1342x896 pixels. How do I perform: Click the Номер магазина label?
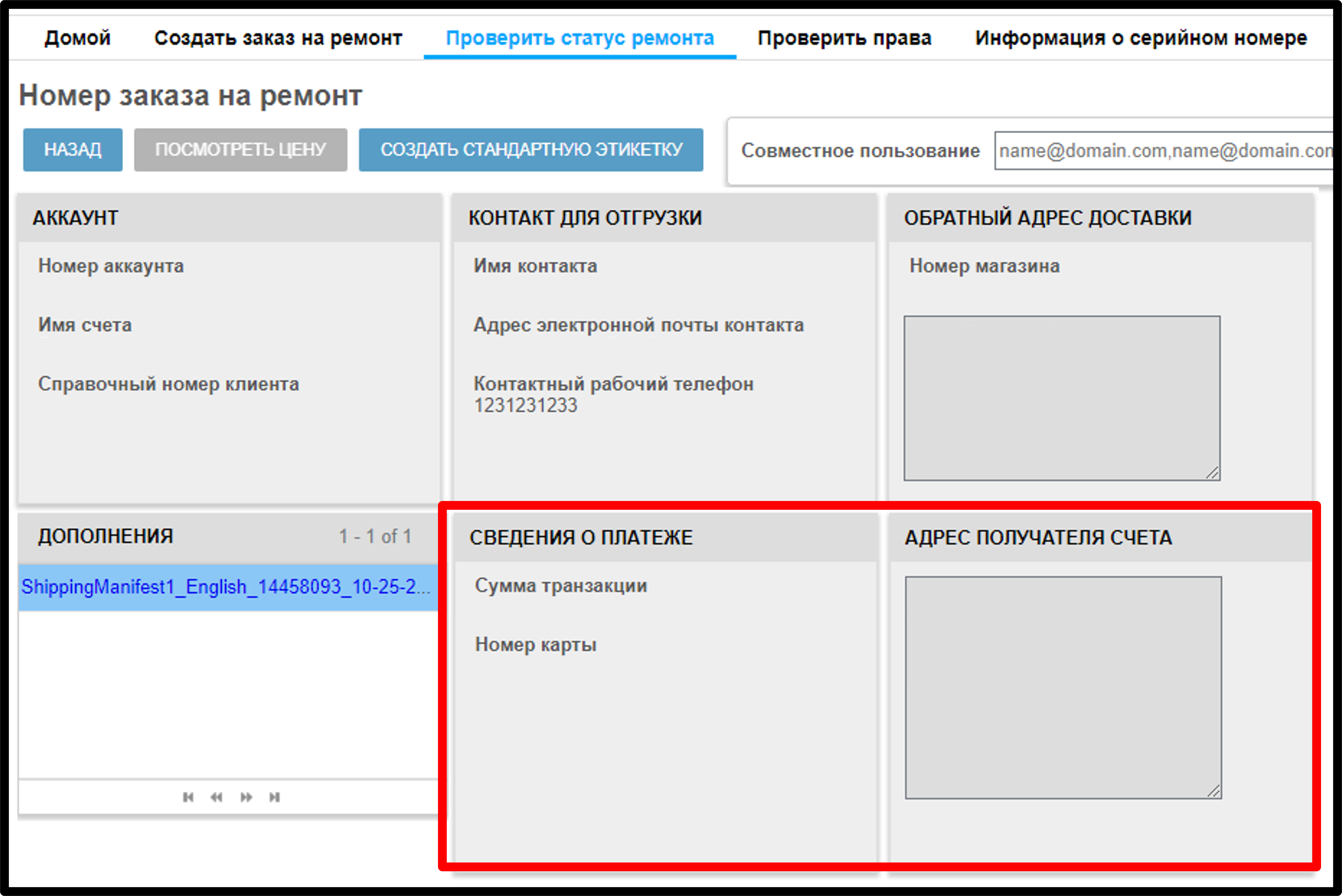click(x=984, y=266)
